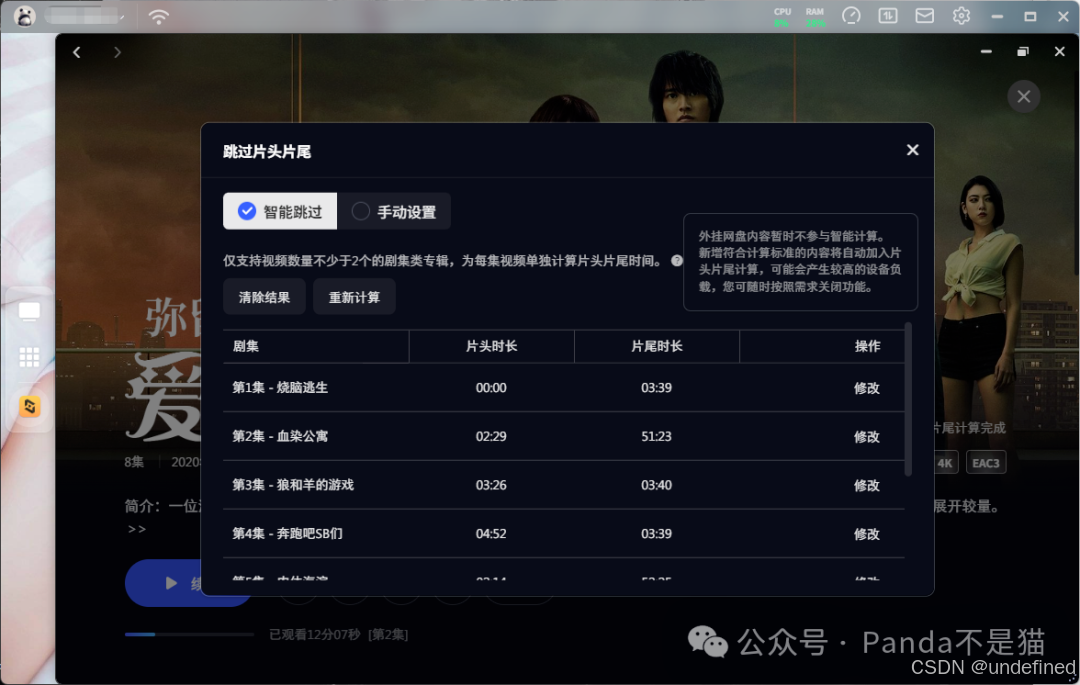Click 修改 for 第2集 血染公寓

point(866,436)
